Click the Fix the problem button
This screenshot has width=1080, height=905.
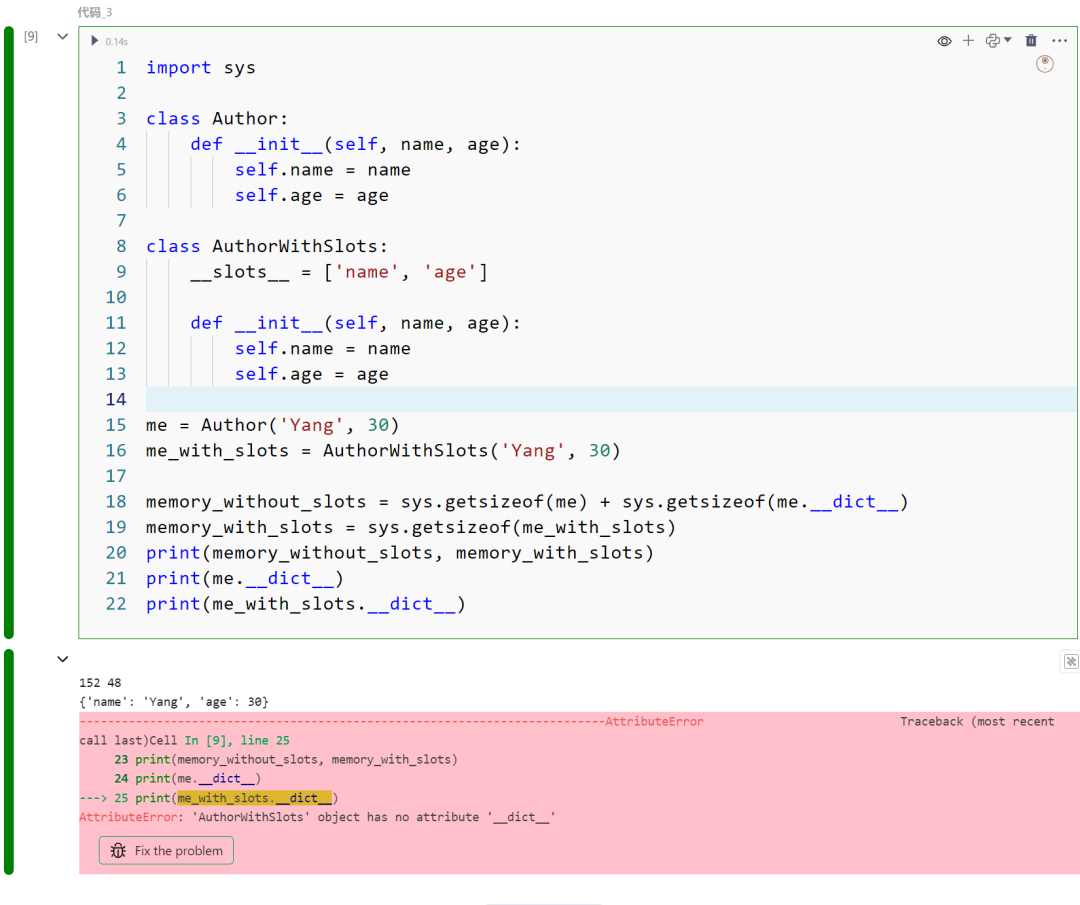(166, 851)
